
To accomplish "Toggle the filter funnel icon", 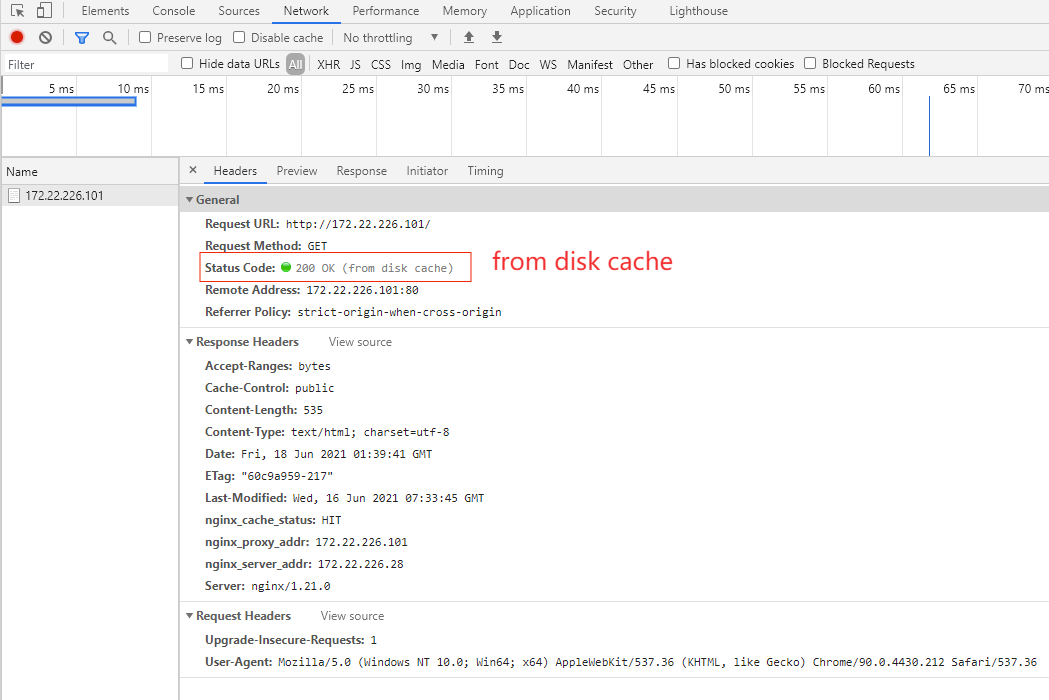I will [x=82, y=37].
